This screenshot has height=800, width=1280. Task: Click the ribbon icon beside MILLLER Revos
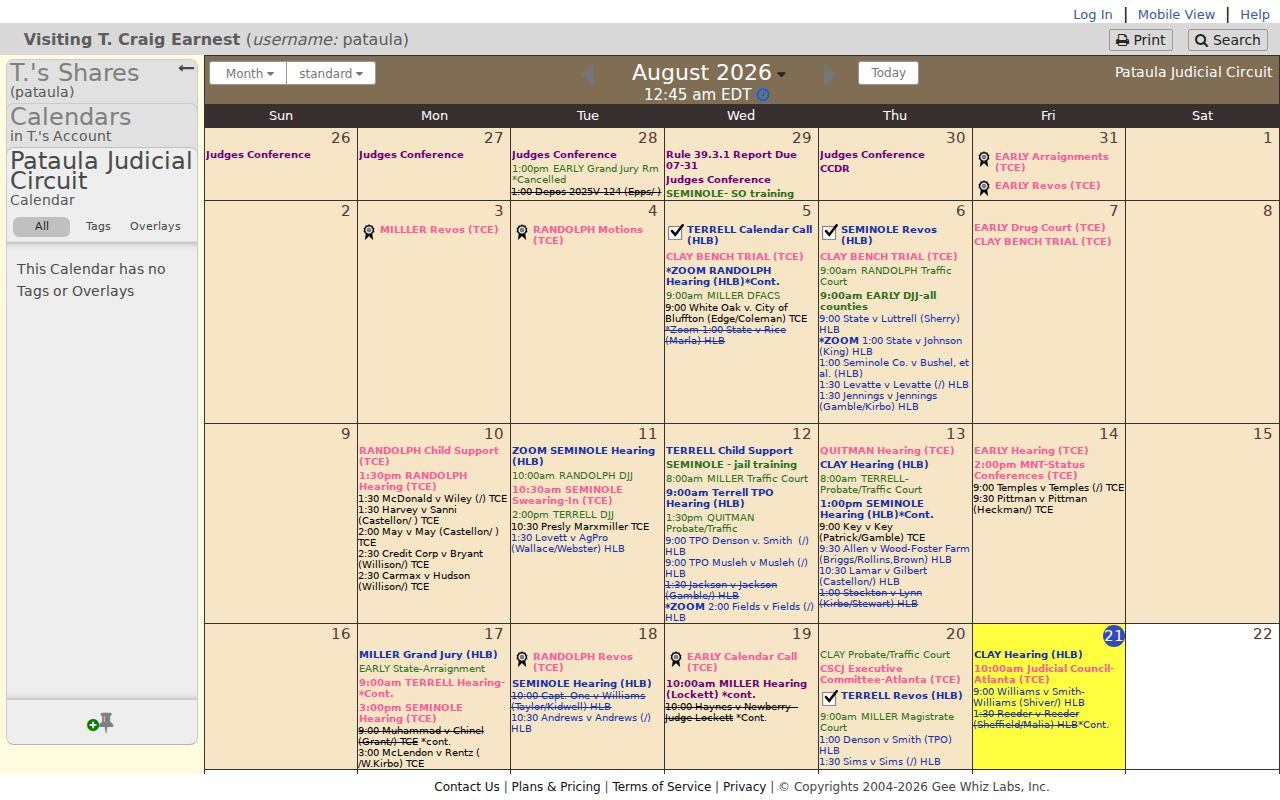click(369, 232)
